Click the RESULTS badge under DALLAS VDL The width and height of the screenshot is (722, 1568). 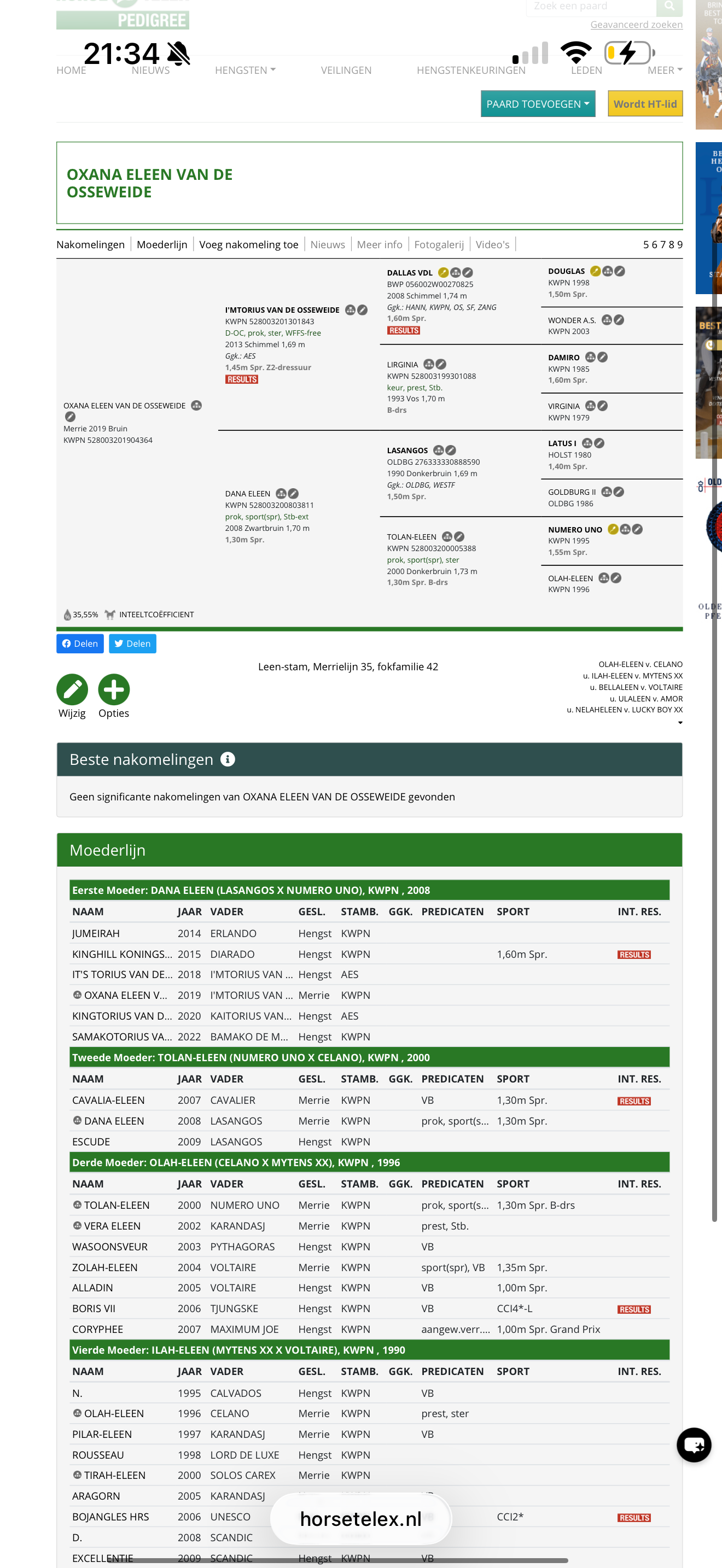(x=404, y=331)
